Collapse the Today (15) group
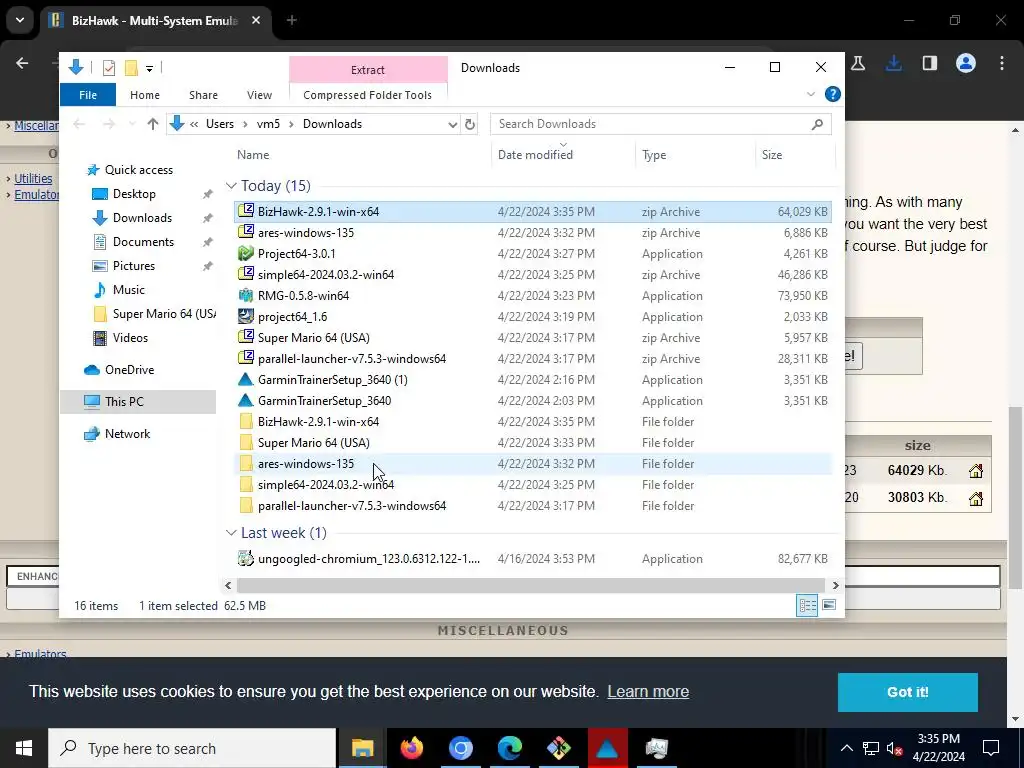The height and width of the screenshot is (768, 1024). click(231, 186)
